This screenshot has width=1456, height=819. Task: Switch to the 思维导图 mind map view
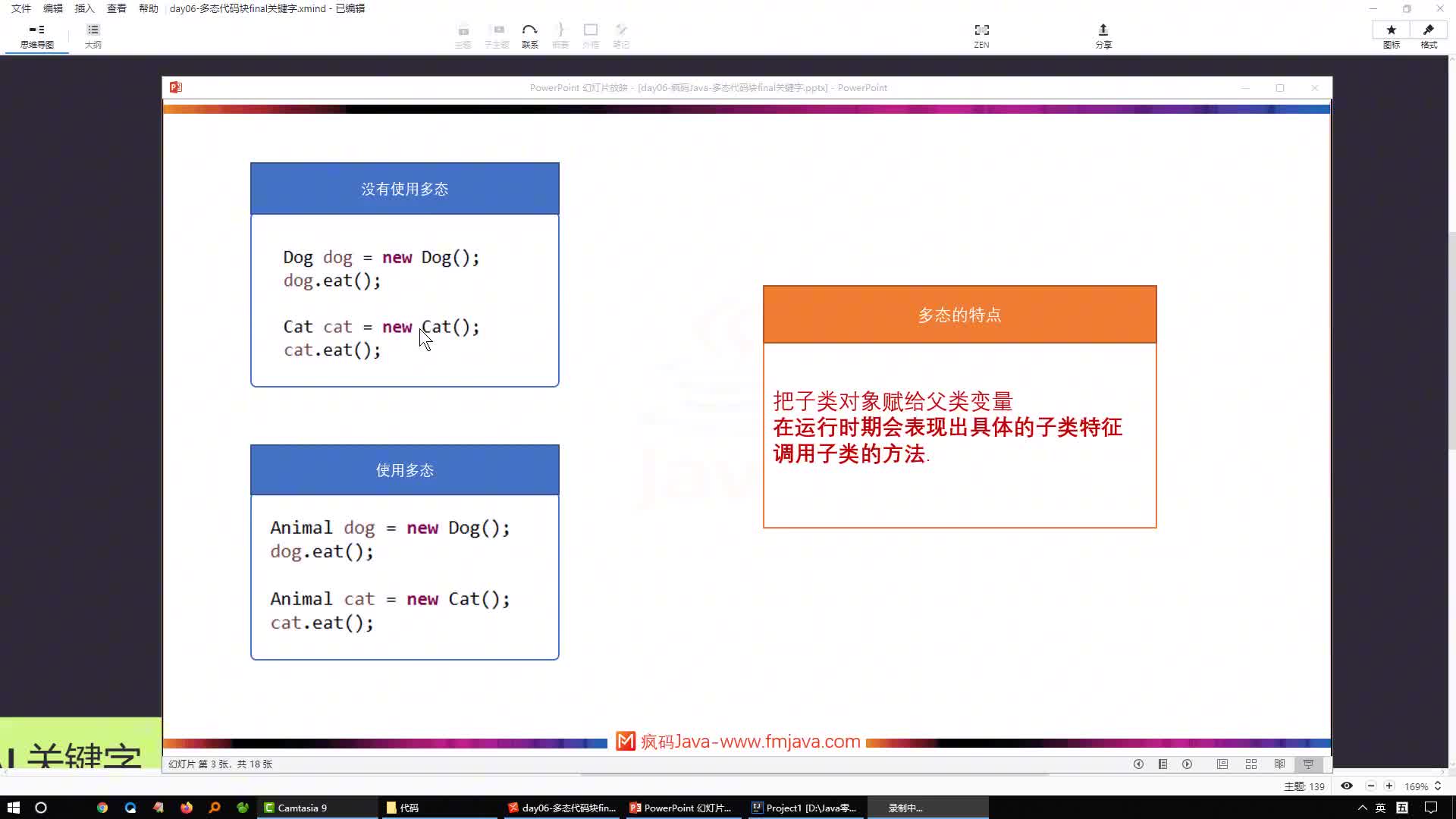point(36,36)
